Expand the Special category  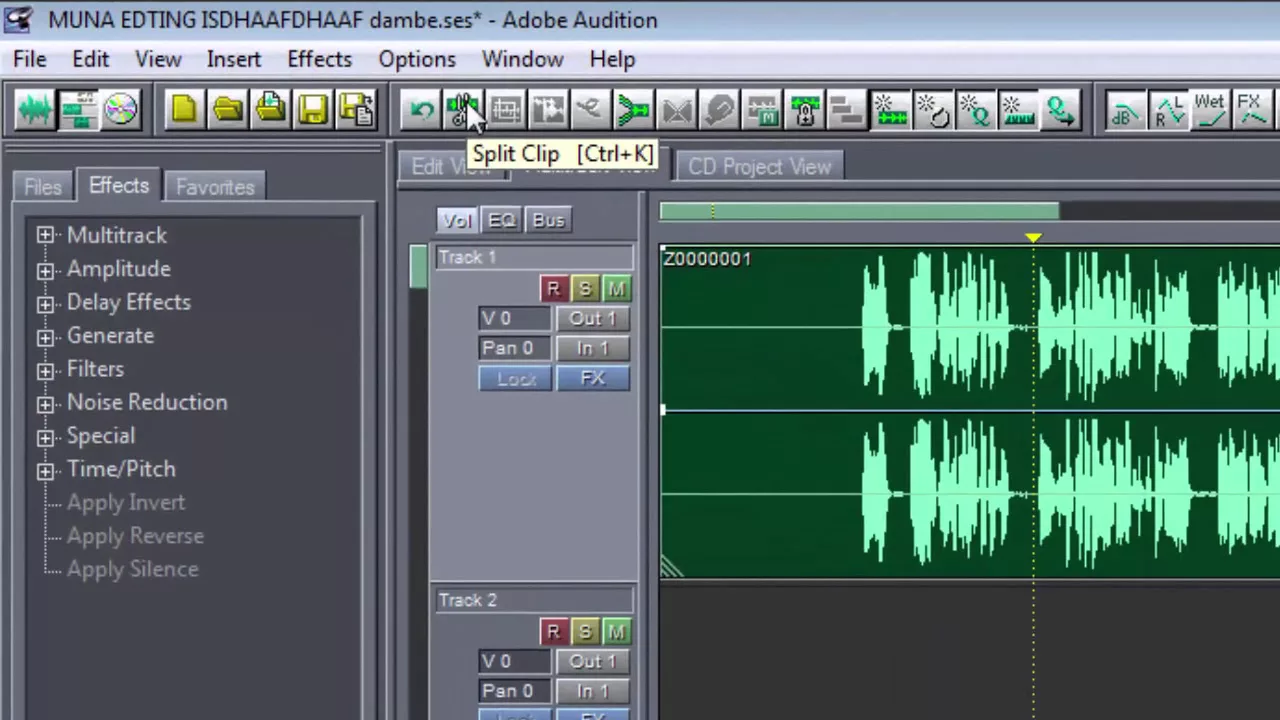pos(45,437)
